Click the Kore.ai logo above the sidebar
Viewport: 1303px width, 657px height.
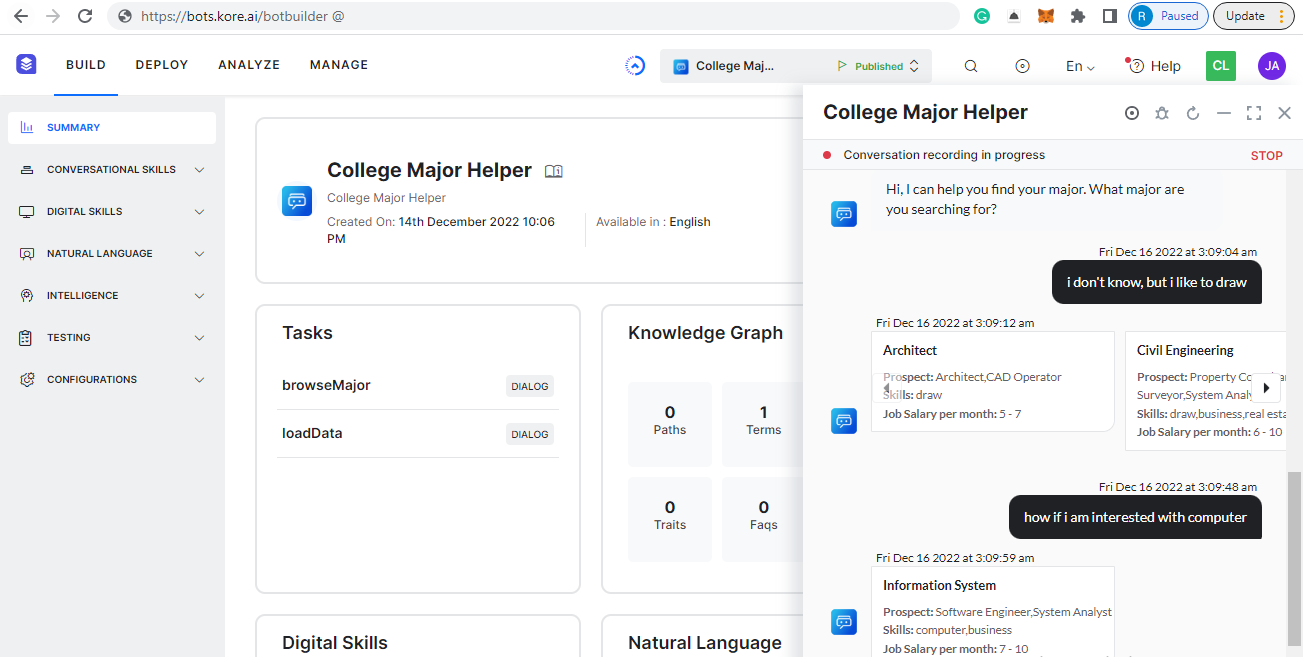[26, 63]
